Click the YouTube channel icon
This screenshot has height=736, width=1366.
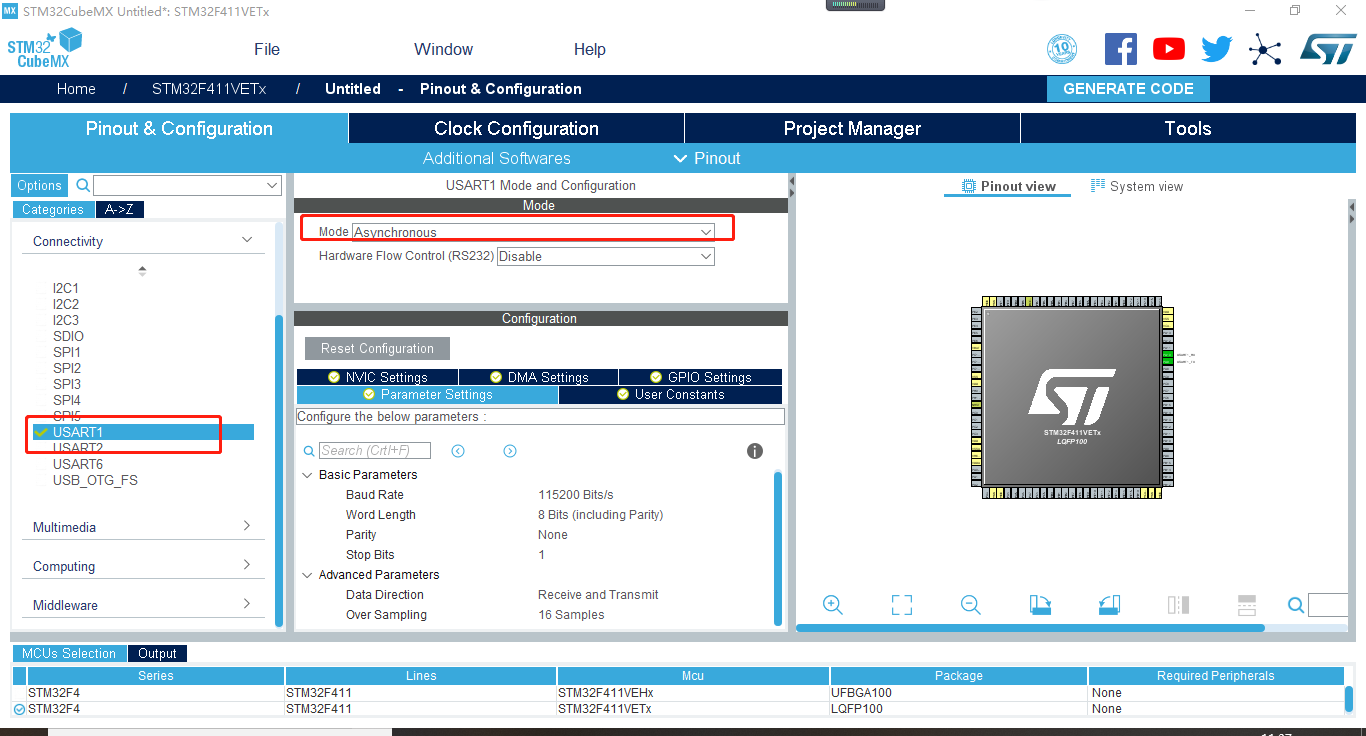(x=1168, y=48)
